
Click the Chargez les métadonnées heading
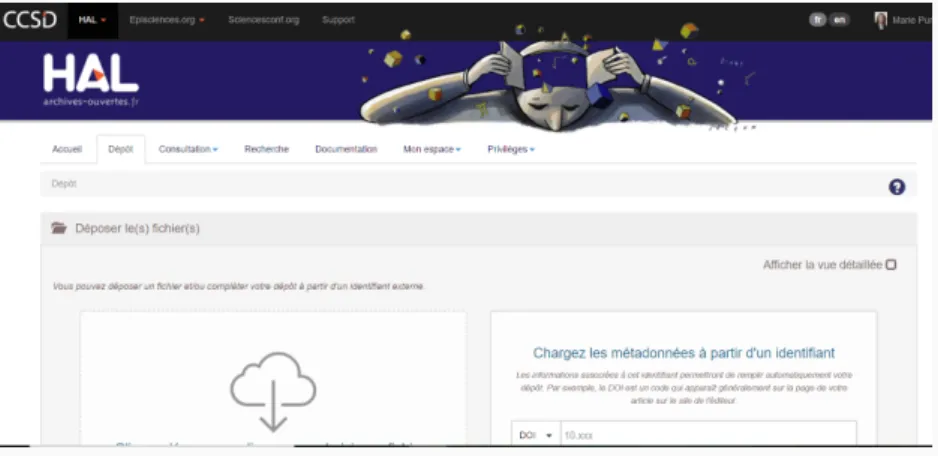click(684, 353)
